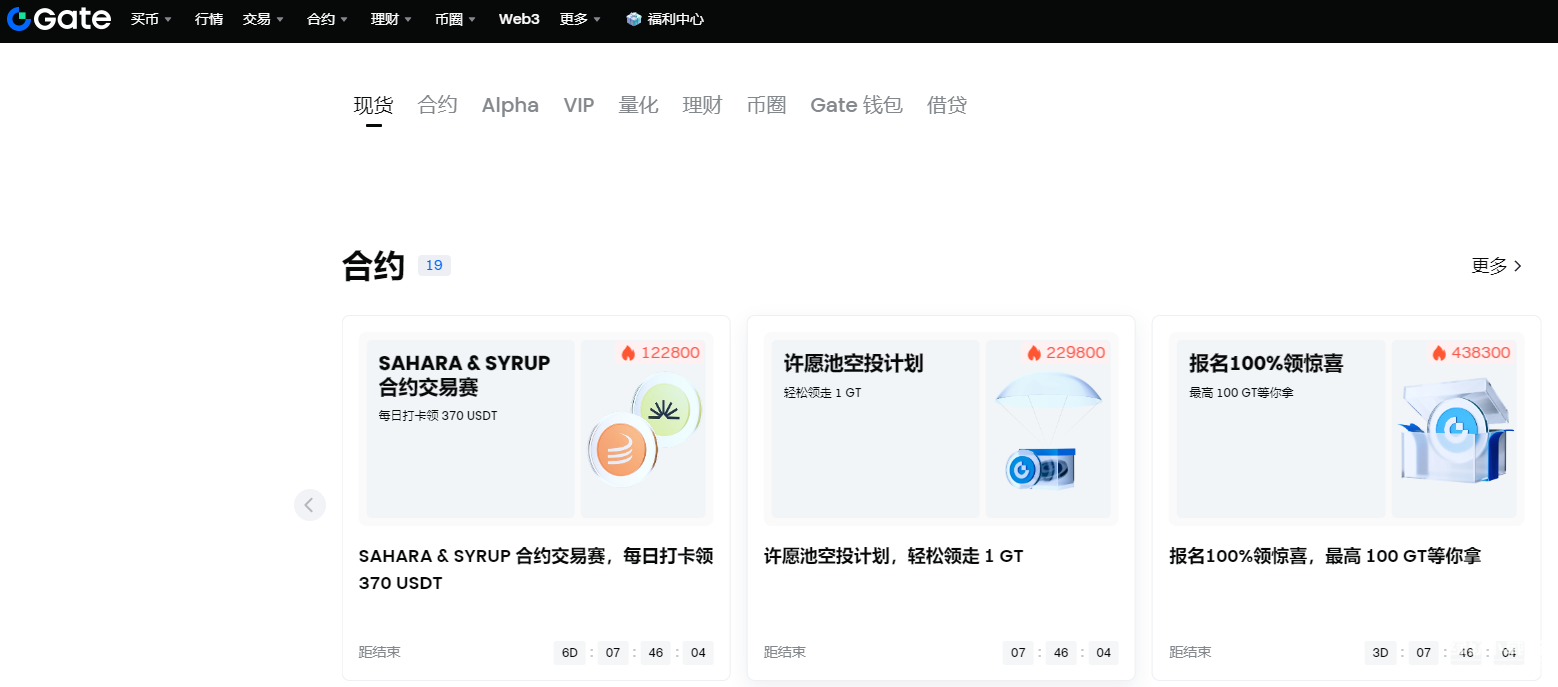Image resolution: width=1558 pixels, height=687 pixels.
Task: Click the 3D countdown box
Action: click(x=1380, y=653)
